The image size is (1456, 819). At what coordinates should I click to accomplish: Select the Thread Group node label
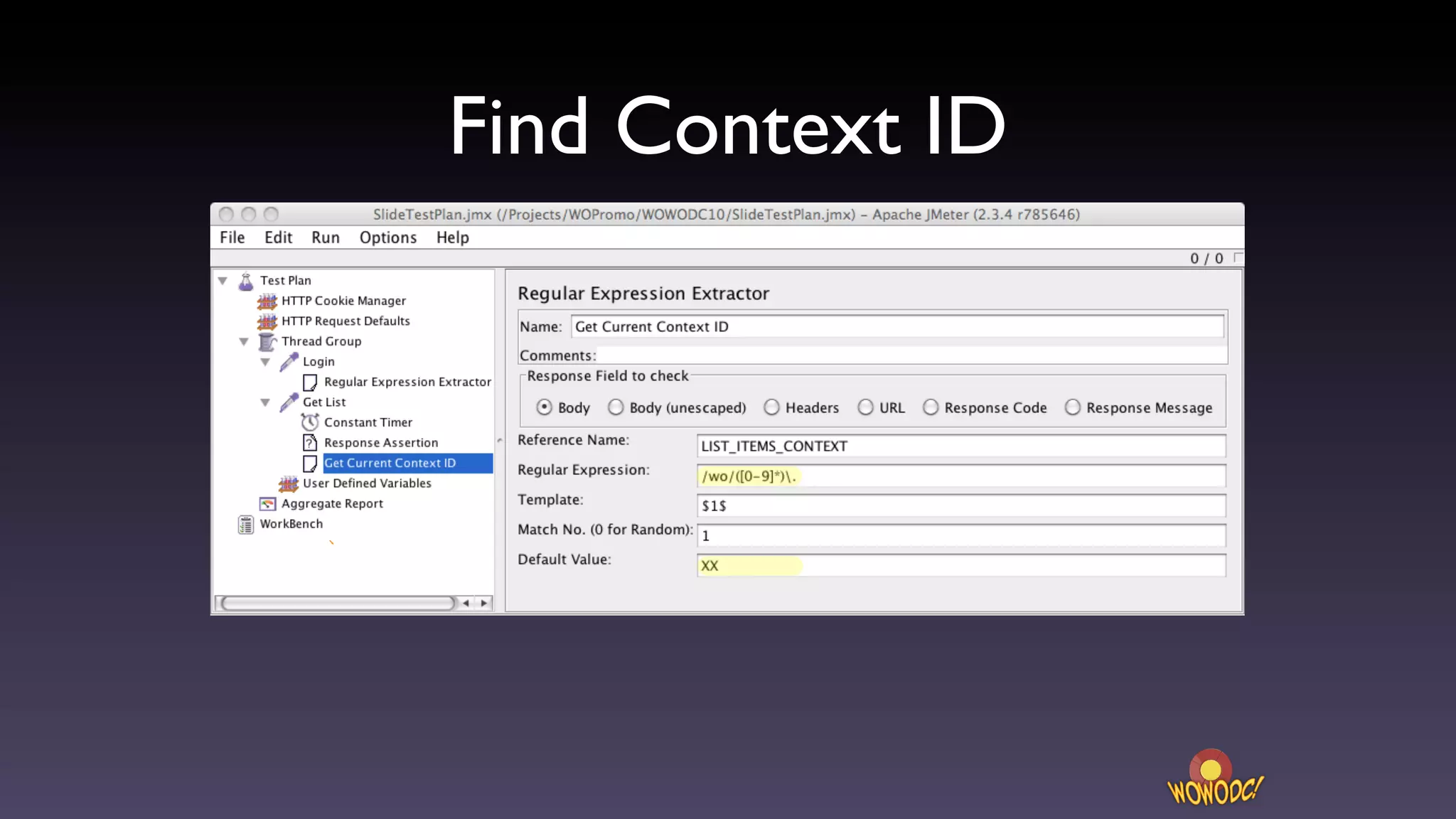tap(321, 341)
